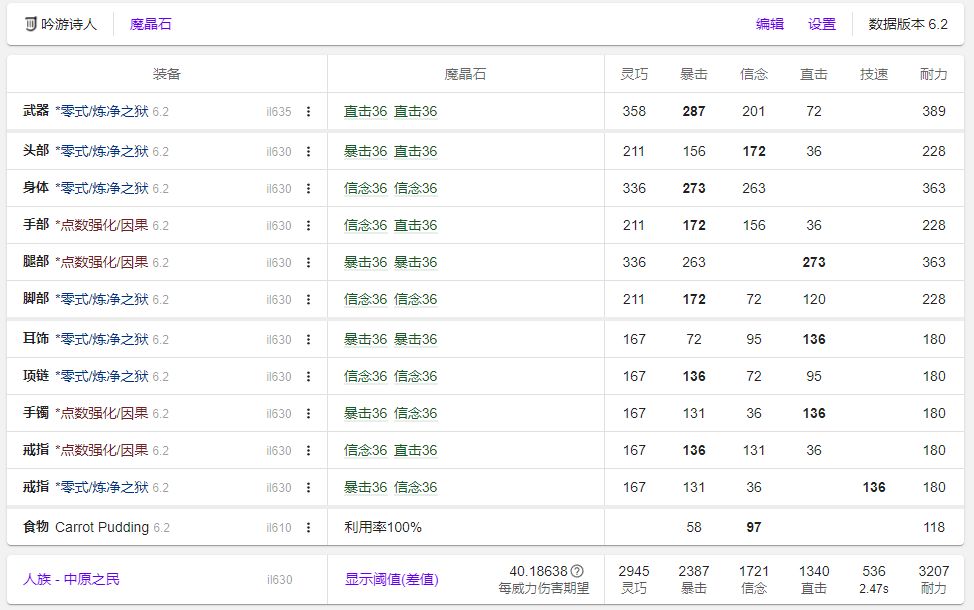The height and width of the screenshot is (610, 974).
Task: Change race via 人族 - 中原之民
Action: (x=71, y=579)
